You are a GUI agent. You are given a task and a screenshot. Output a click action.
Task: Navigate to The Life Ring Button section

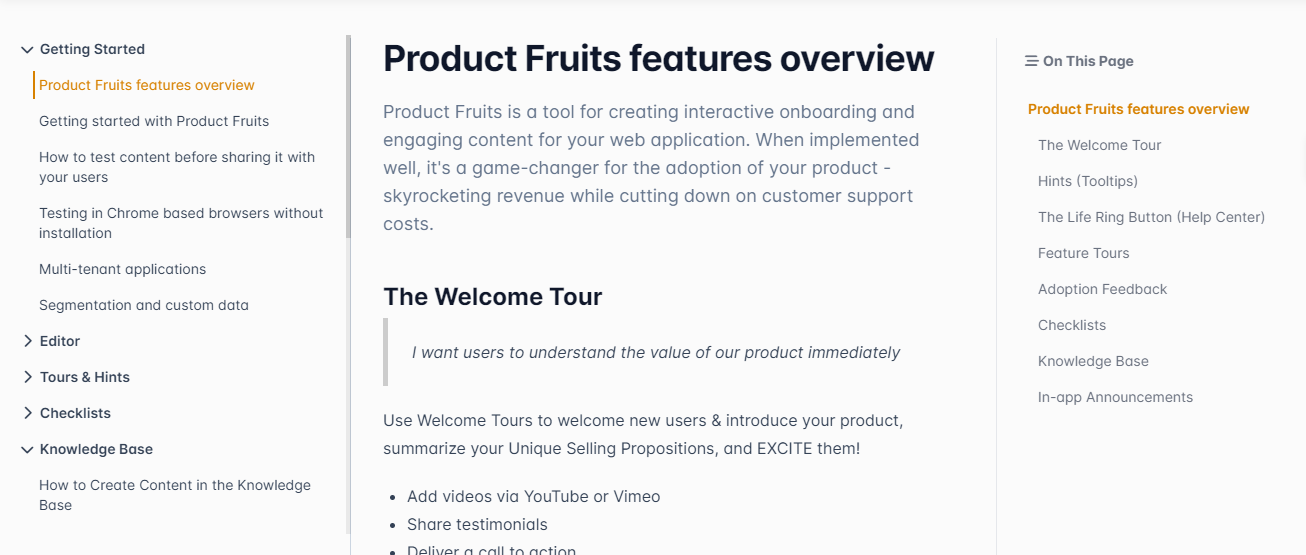tap(1151, 217)
